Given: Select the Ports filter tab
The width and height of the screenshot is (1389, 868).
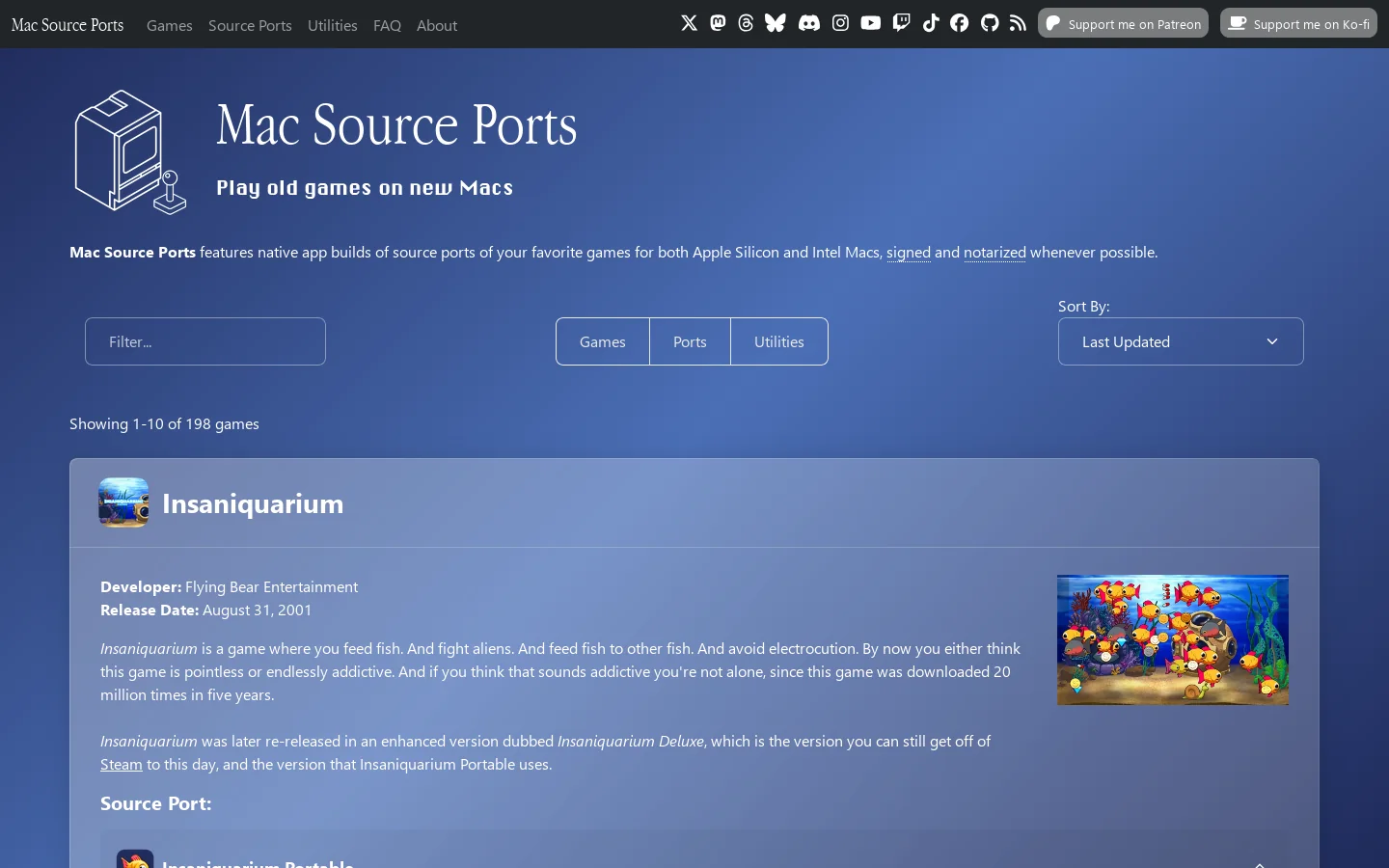Looking at the screenshot, I should (690, 341).
